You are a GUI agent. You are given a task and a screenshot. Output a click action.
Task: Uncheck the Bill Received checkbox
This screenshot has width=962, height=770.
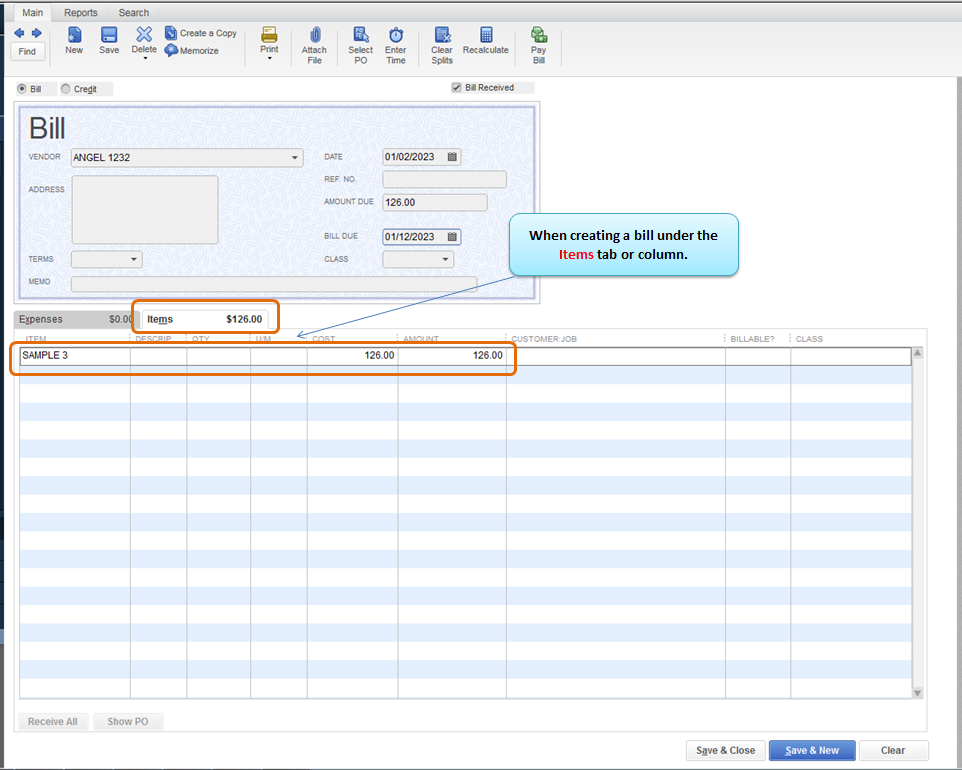tap(457, 88)
